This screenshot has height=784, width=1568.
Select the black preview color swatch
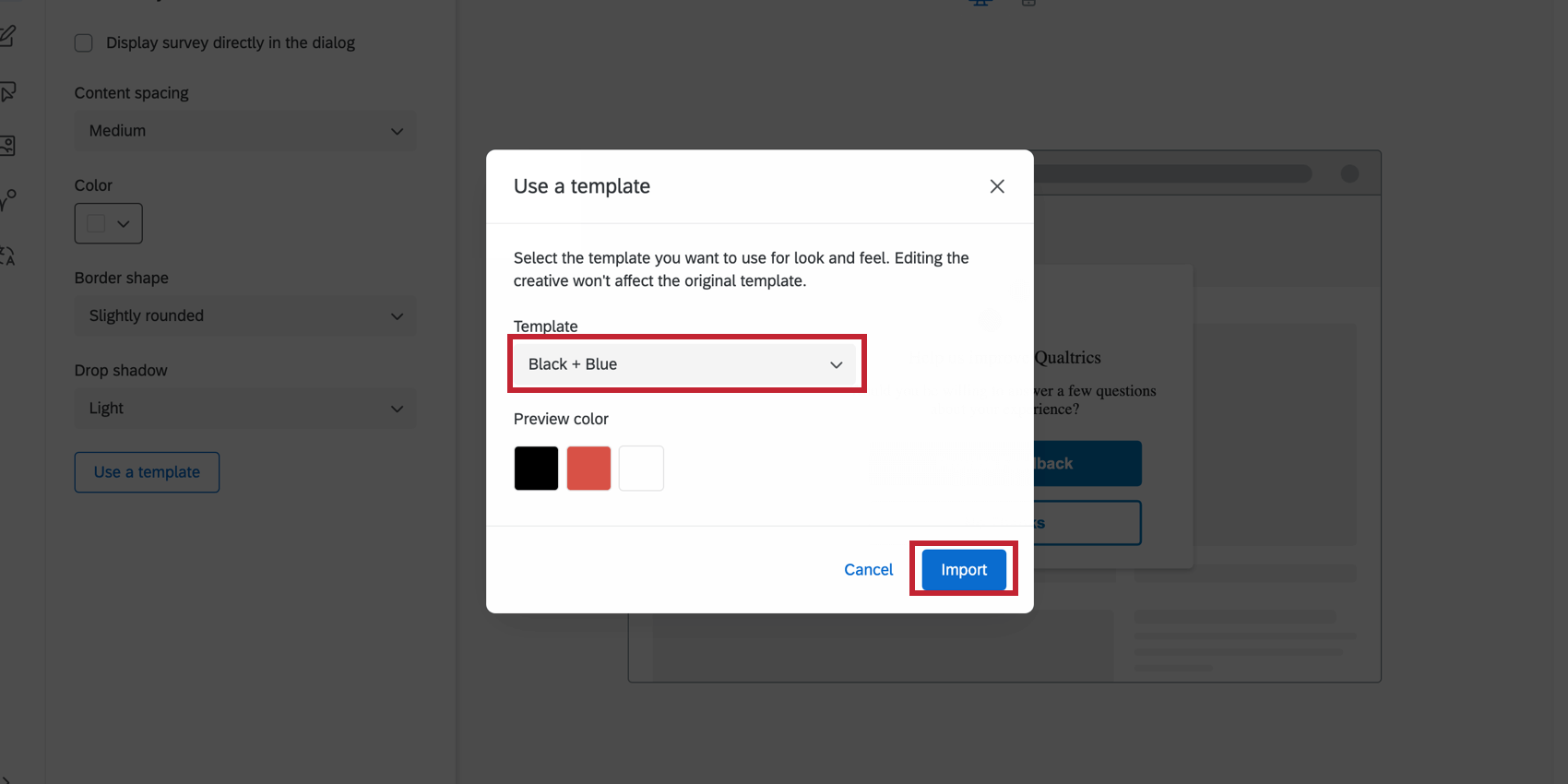(x=536, y=468)
